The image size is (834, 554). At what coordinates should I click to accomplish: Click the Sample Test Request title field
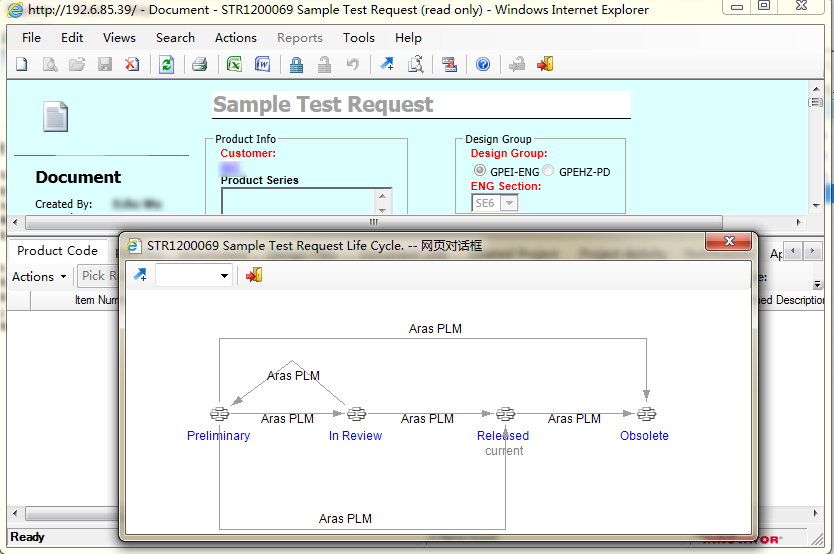pyautogui.click(x=421, y=105)
